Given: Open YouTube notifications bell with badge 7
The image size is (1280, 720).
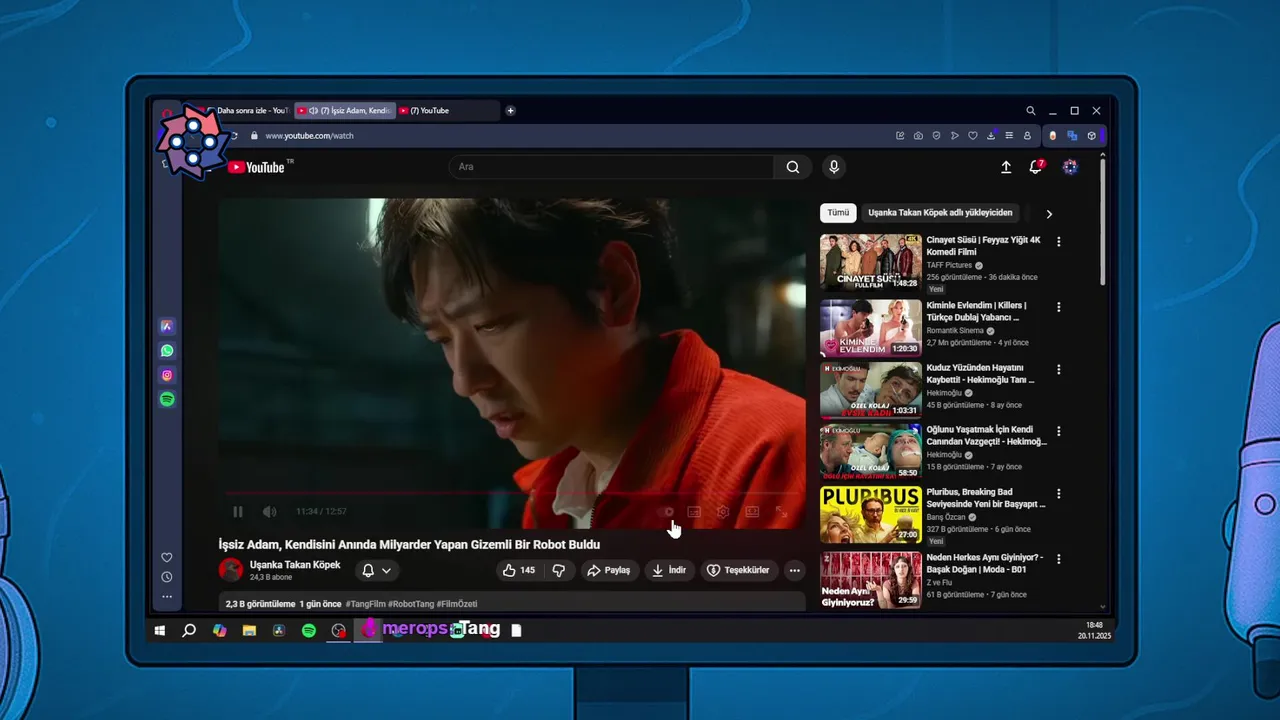Looking at the screenshot, I should (1036, 167).
